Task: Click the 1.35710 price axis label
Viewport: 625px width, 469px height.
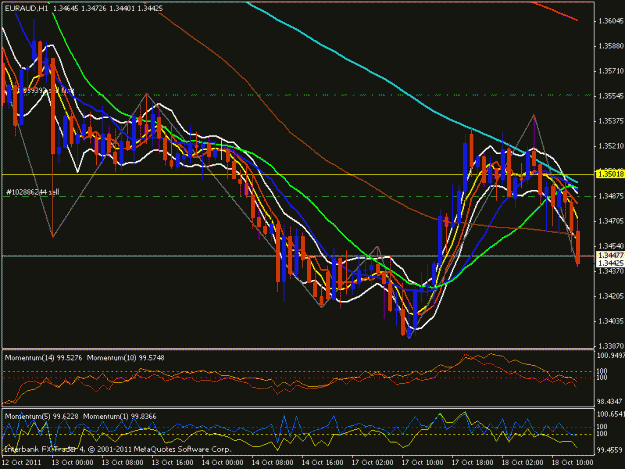Action: coord(611,71)
